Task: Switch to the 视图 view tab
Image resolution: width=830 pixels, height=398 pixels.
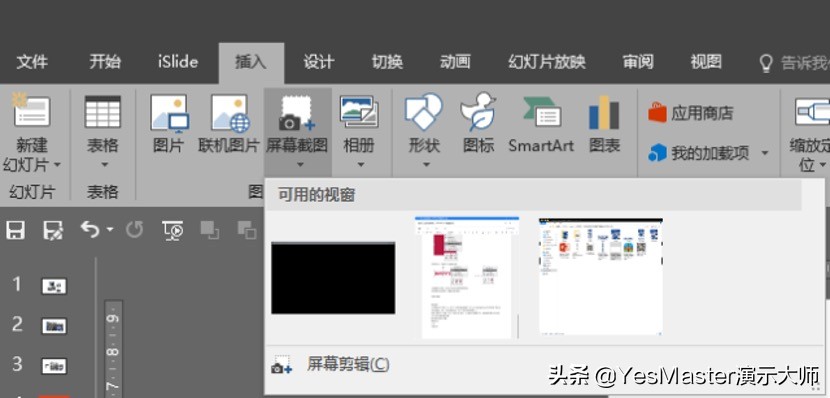Action: tap(706, 62)
